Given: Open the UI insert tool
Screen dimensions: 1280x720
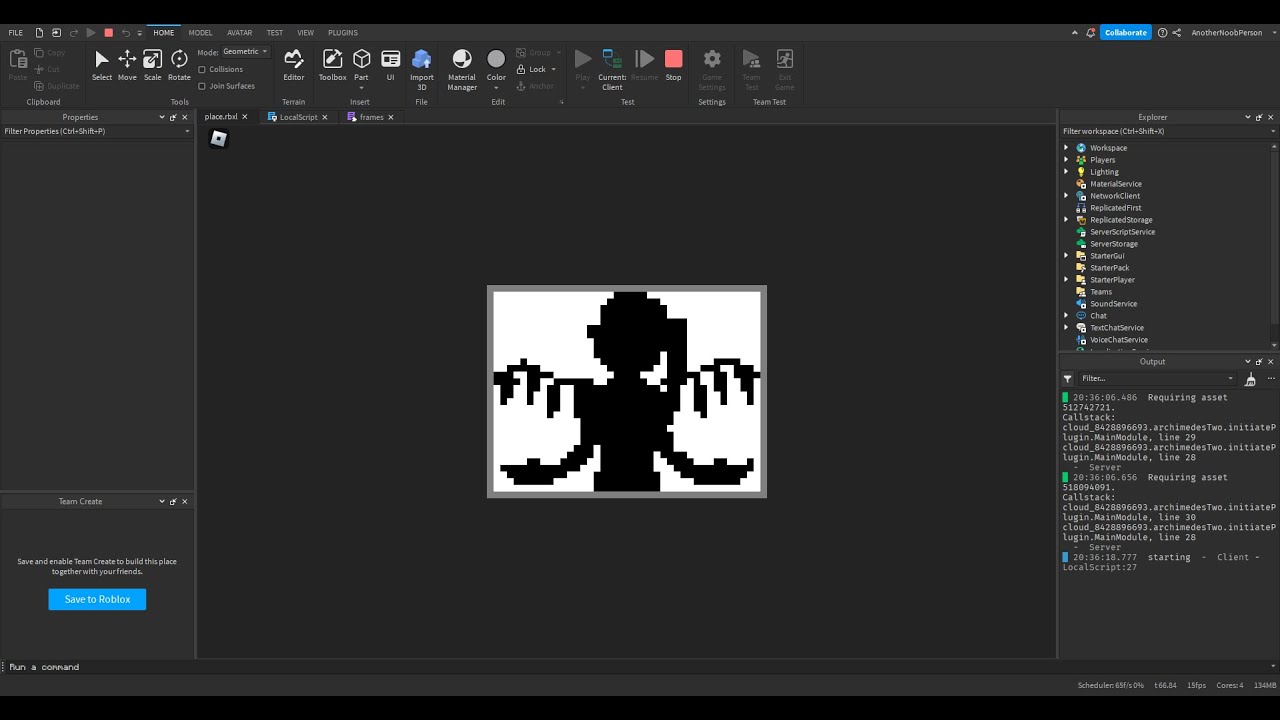Looking at the screenshot, I should pos(390,65).
